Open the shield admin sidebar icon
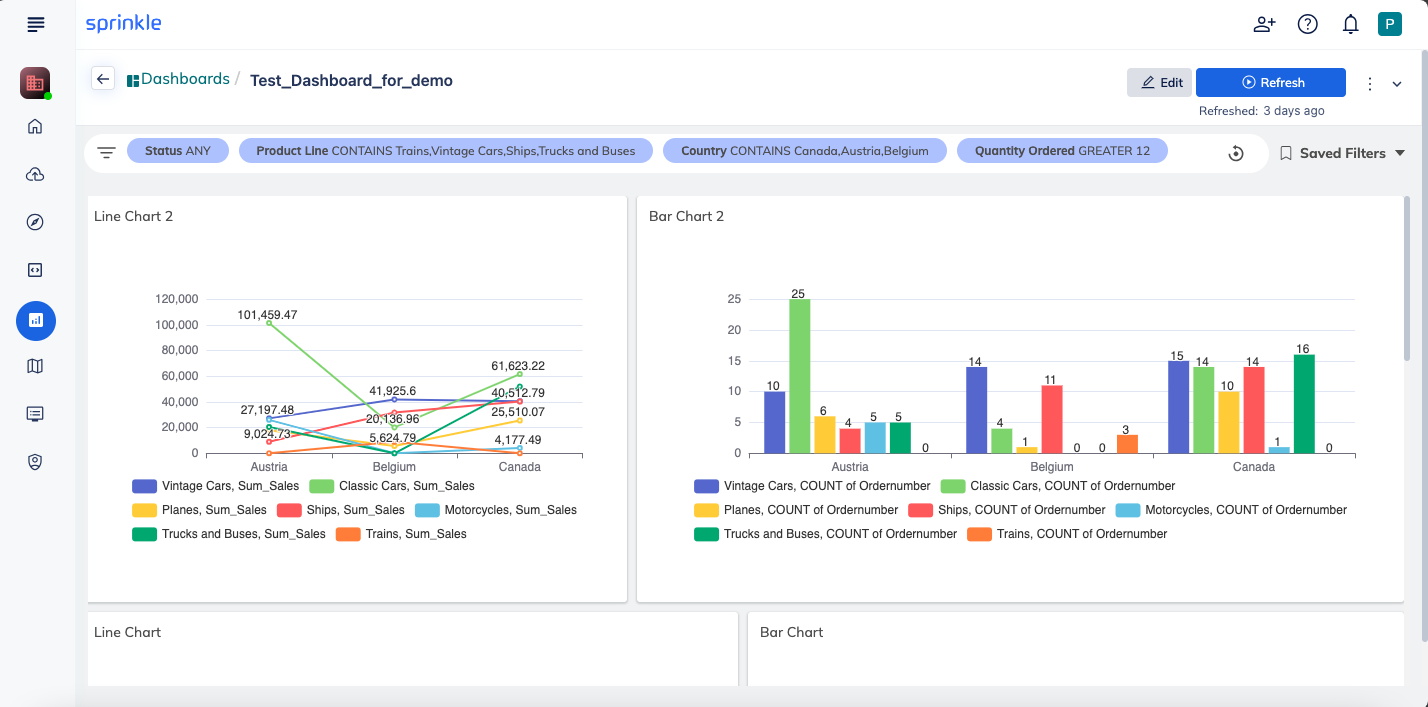 35,461
